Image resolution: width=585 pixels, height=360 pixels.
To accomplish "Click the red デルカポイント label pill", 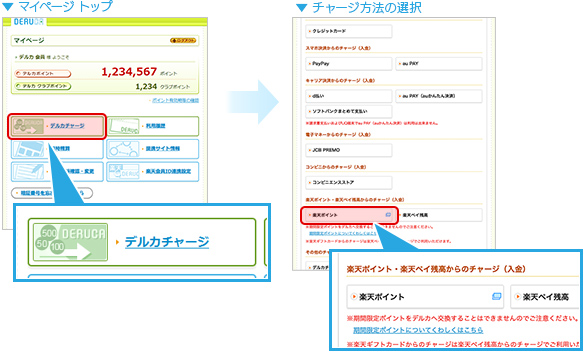I will 43,73.
